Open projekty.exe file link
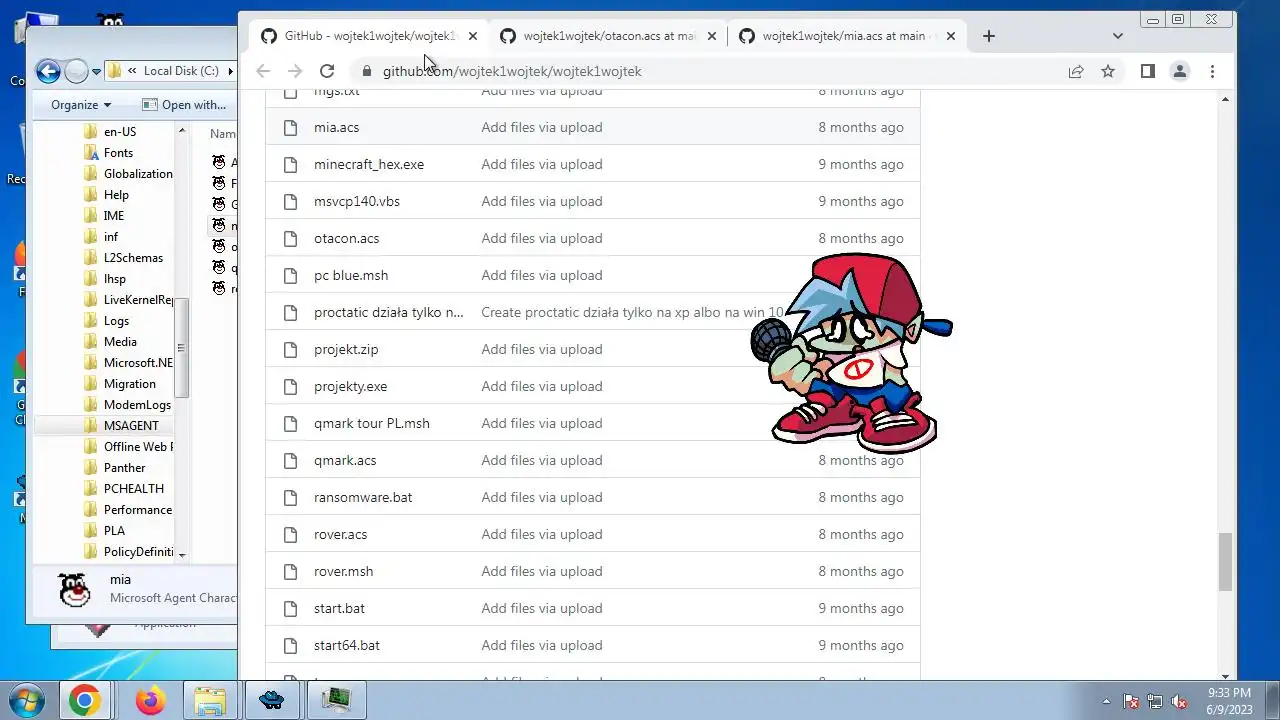Screen dimensions: 1280x720 click(350, 386)
